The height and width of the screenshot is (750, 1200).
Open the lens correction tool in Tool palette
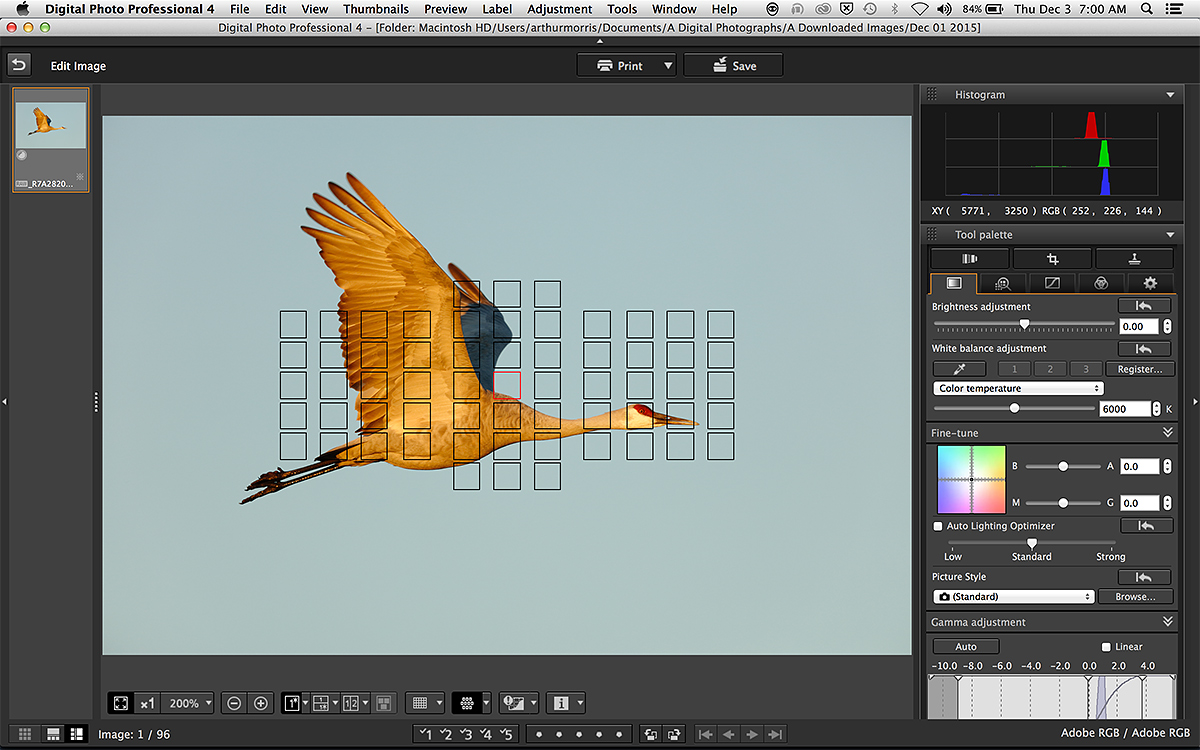969,258
